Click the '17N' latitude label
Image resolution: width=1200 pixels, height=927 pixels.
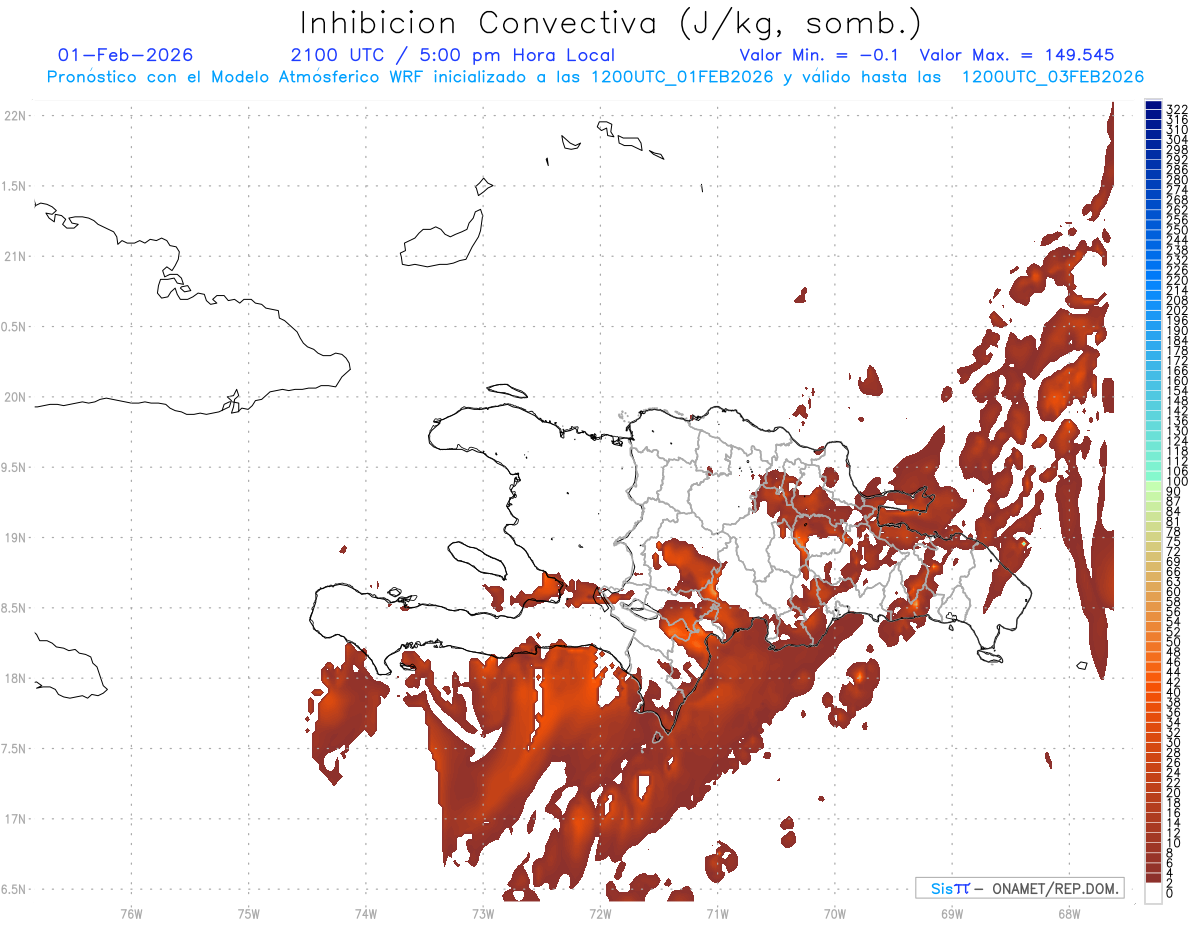(x=14, y=819)
